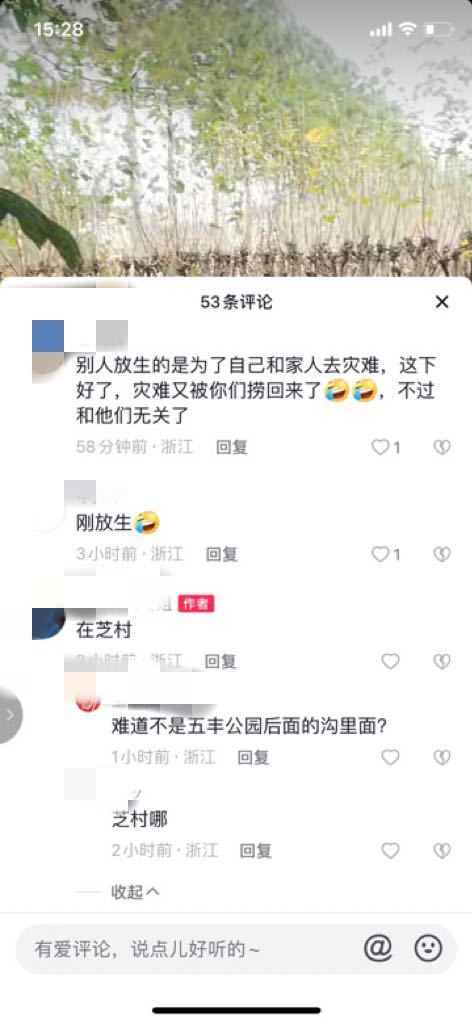
Task: Tap the @ mention icon
Action: pyautogui.click(x=377, y=948)
